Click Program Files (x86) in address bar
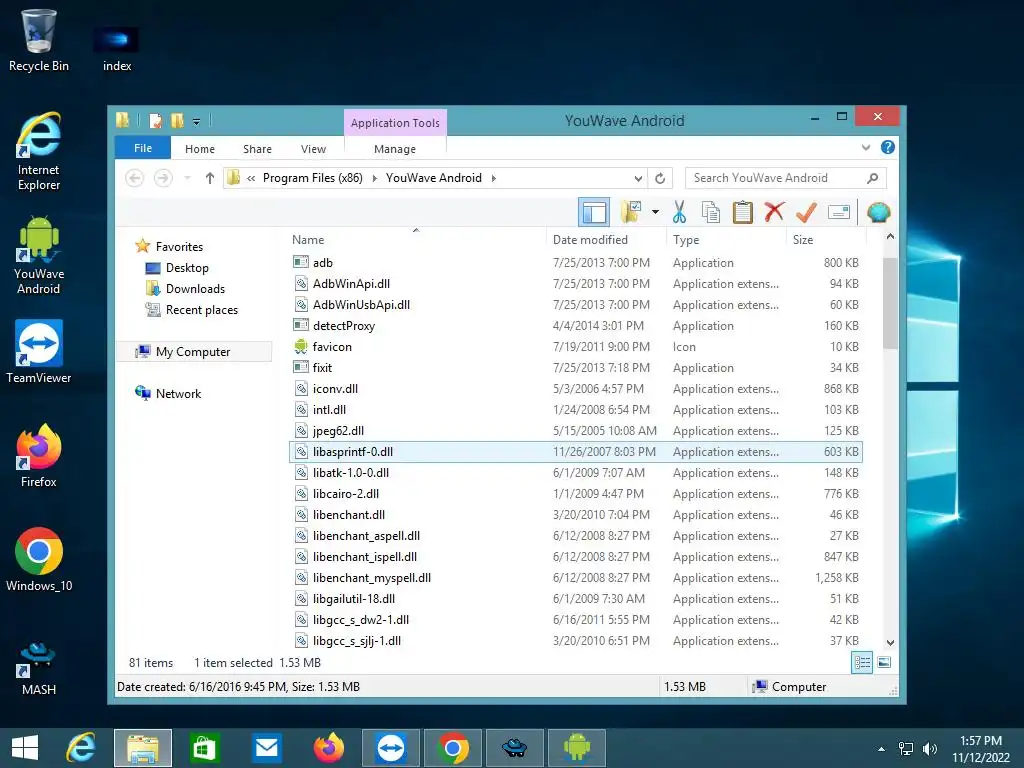This screenshot has width=1024, height=768. (313, 178)
